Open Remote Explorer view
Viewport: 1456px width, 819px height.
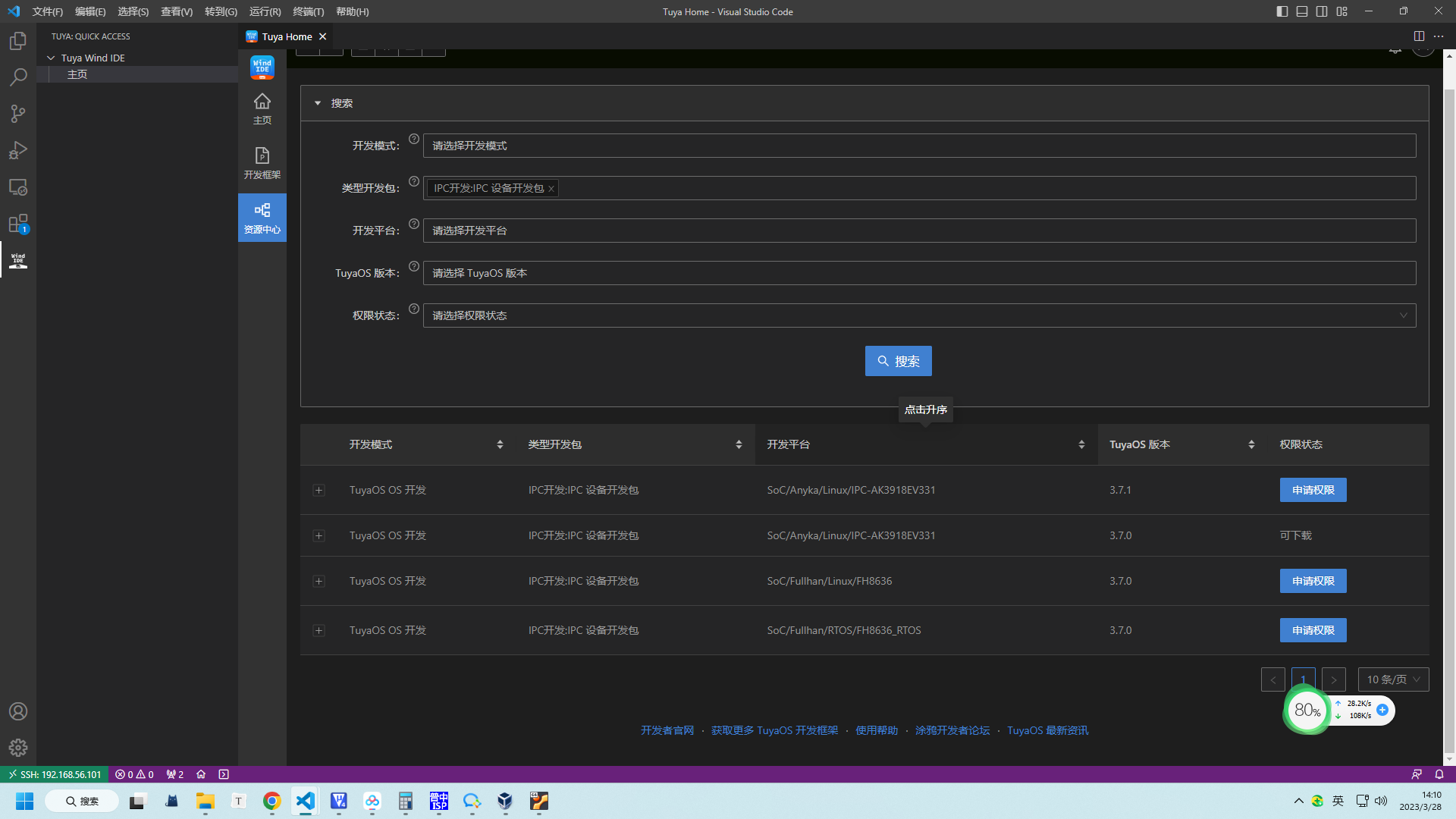pos(18,187)
